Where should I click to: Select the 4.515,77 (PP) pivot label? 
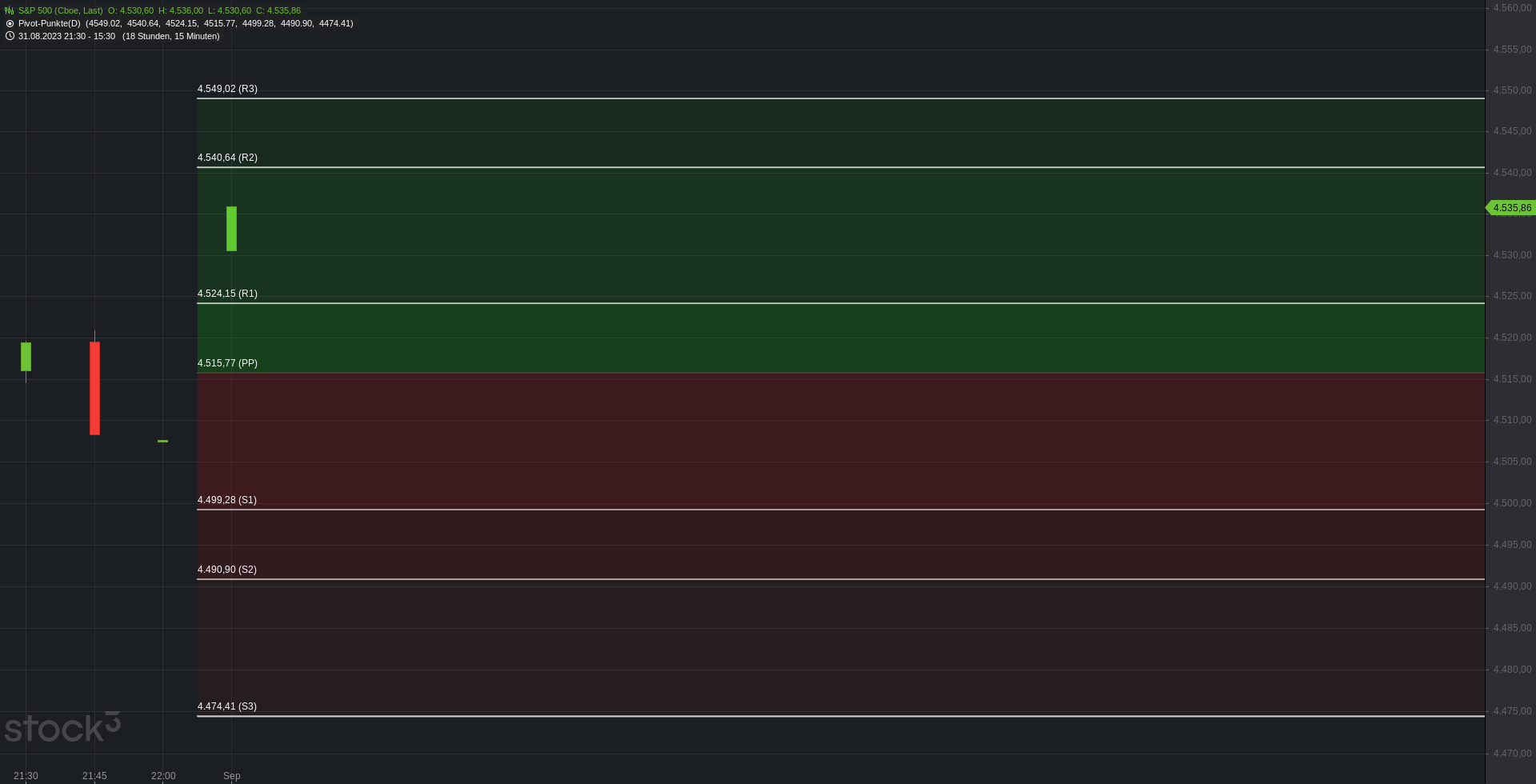click(227, 363)
